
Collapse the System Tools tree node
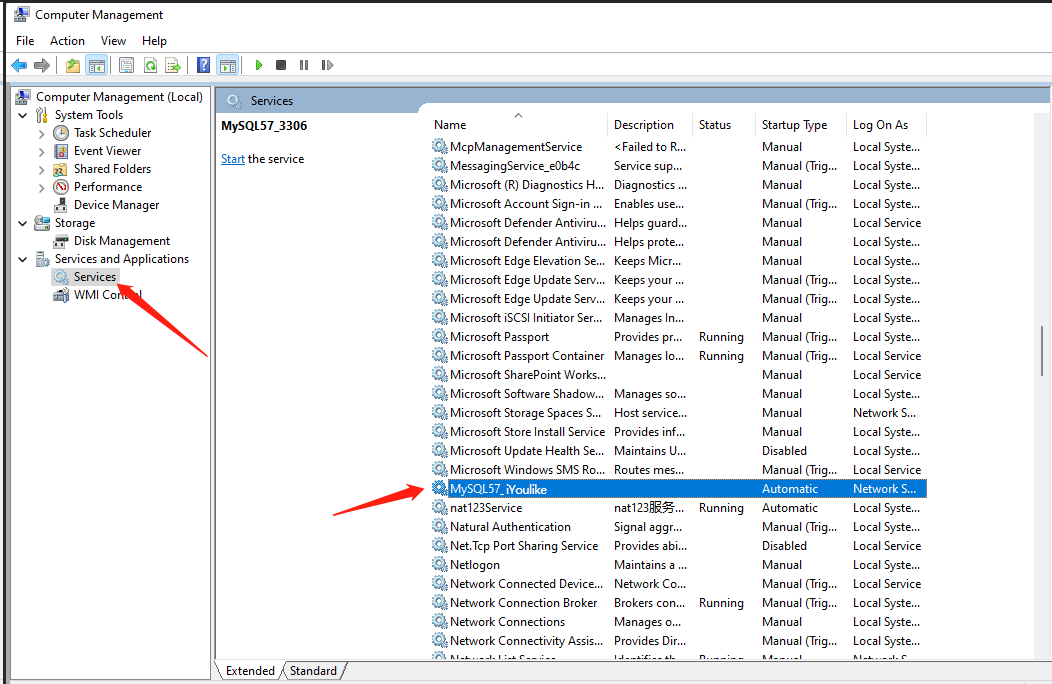click(x=23, y=115)
